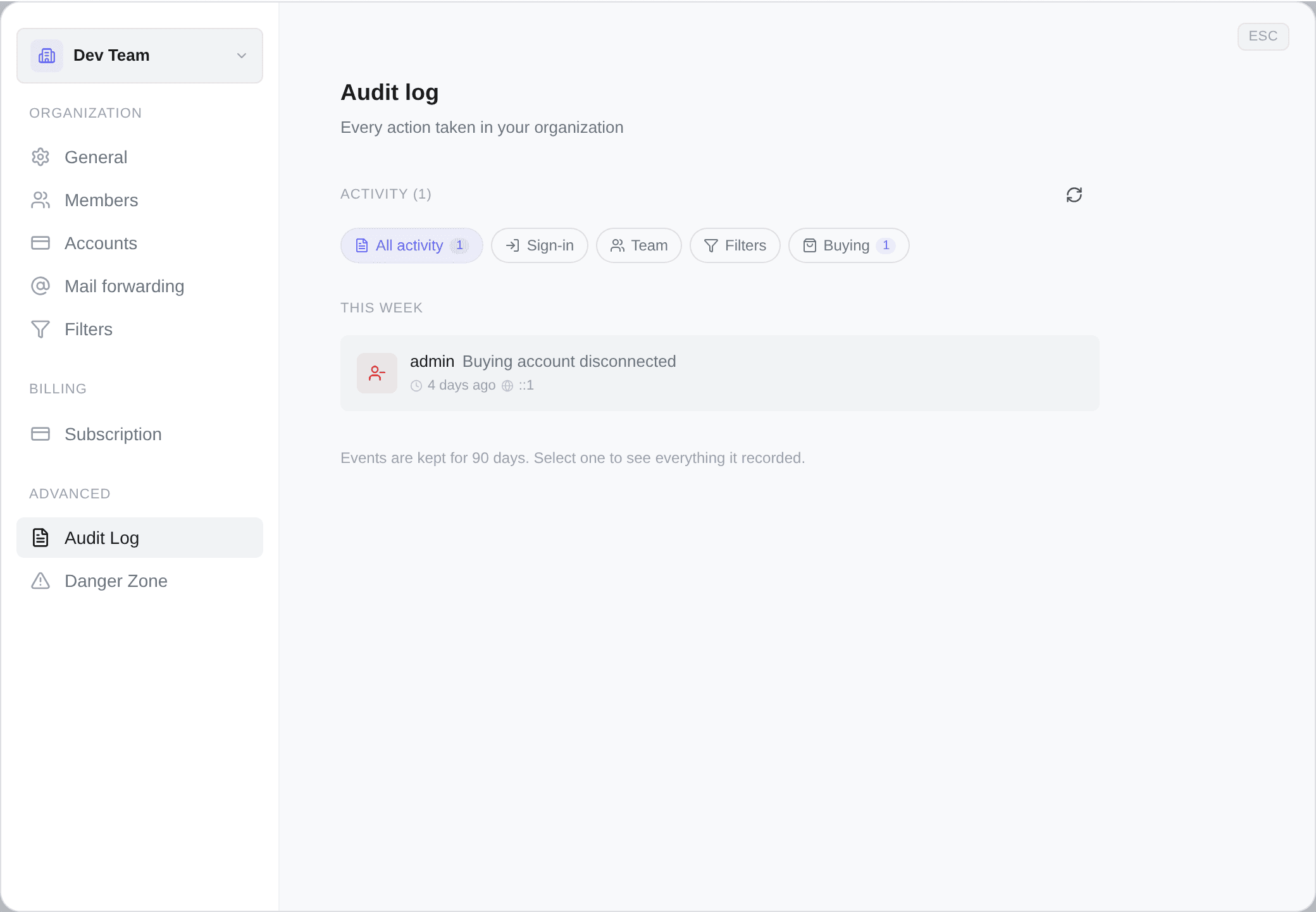The image size is (1316, 912).
Task: Go to Mail forwarding settings
Action: pyautogui.click(x=140, y=286)
